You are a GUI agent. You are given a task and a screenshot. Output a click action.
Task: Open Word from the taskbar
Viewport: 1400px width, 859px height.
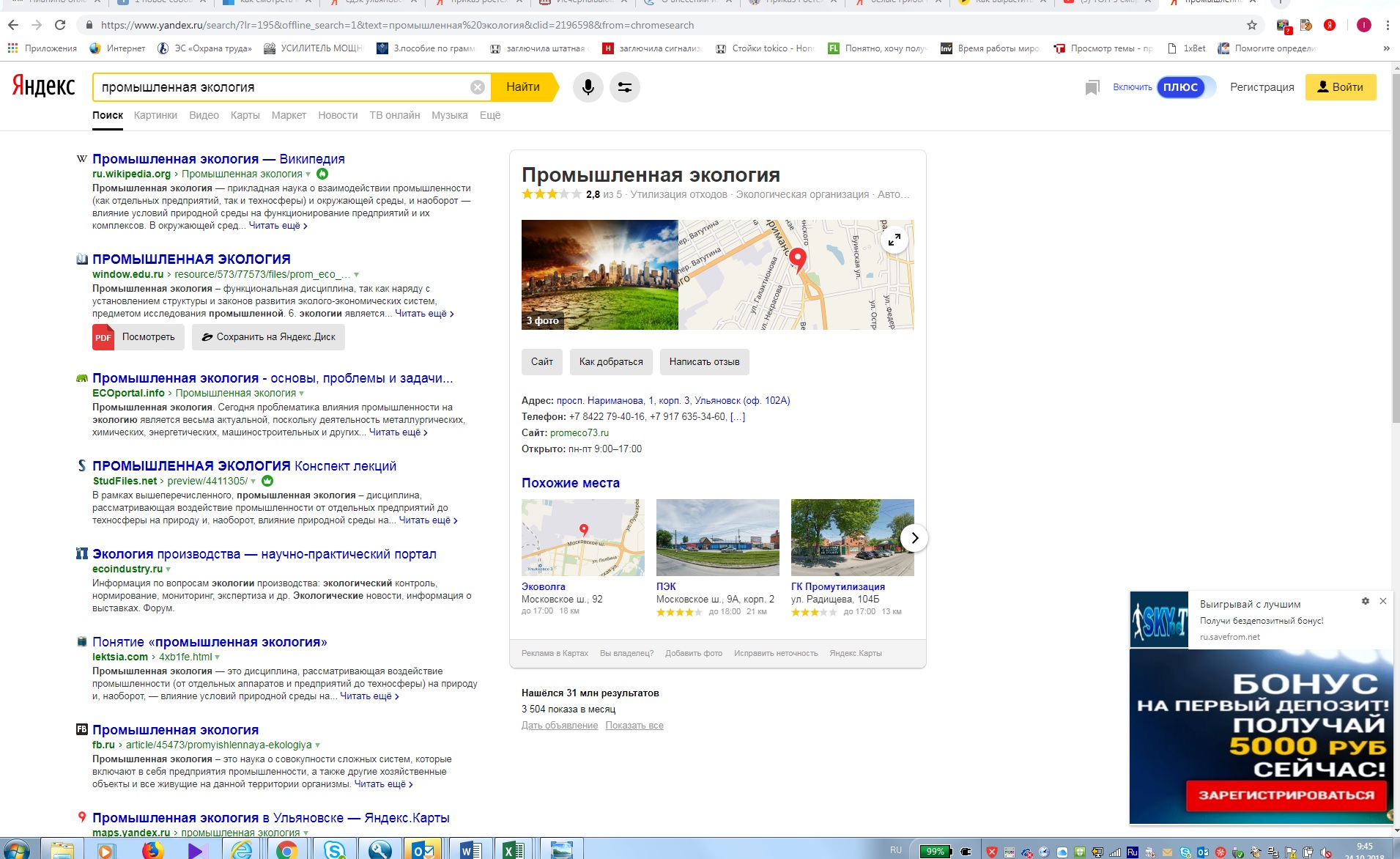tap(470, 849)
